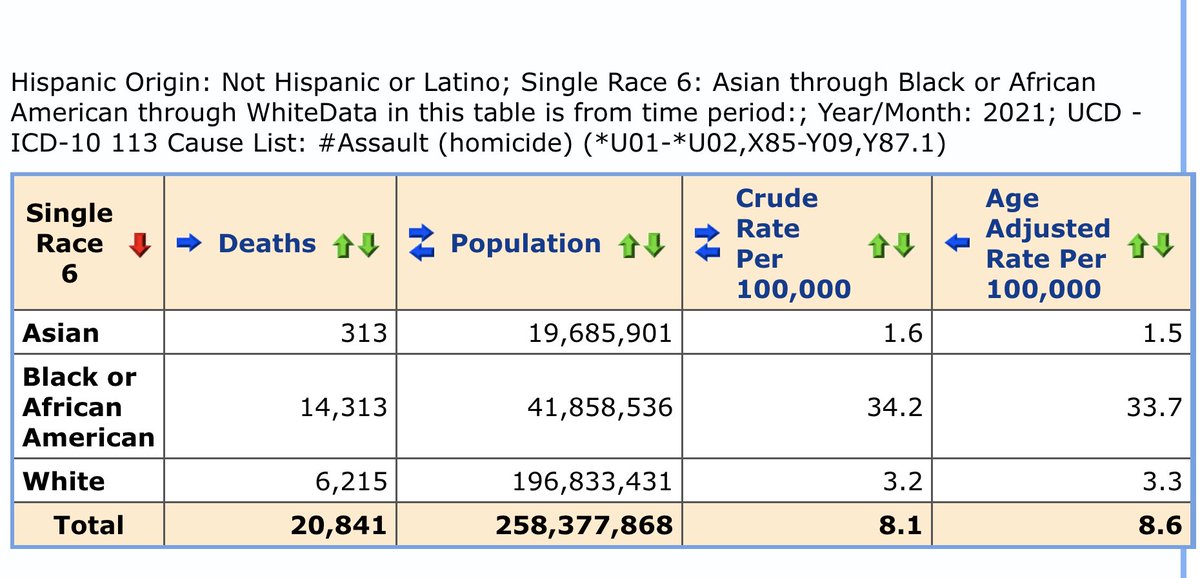
Task: Sort Crude Rate descending with green down arrow
Action: [x=903, y=245]
